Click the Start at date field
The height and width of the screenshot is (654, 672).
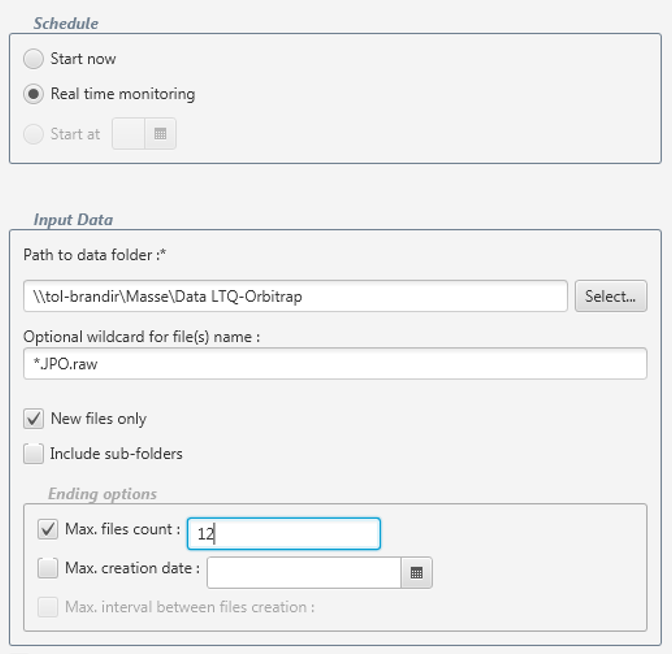pos(128,134)
